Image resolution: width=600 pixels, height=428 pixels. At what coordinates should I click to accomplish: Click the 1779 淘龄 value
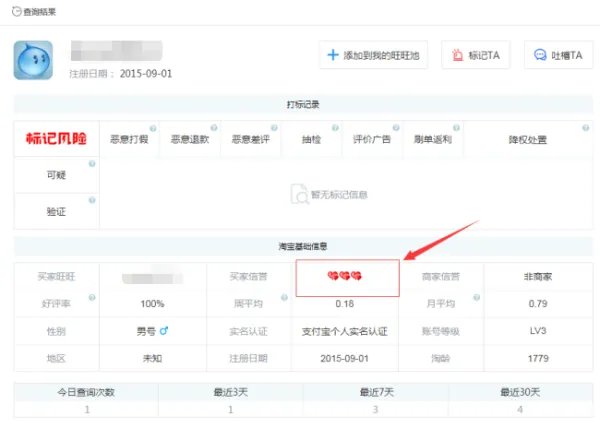pos(538,358)
